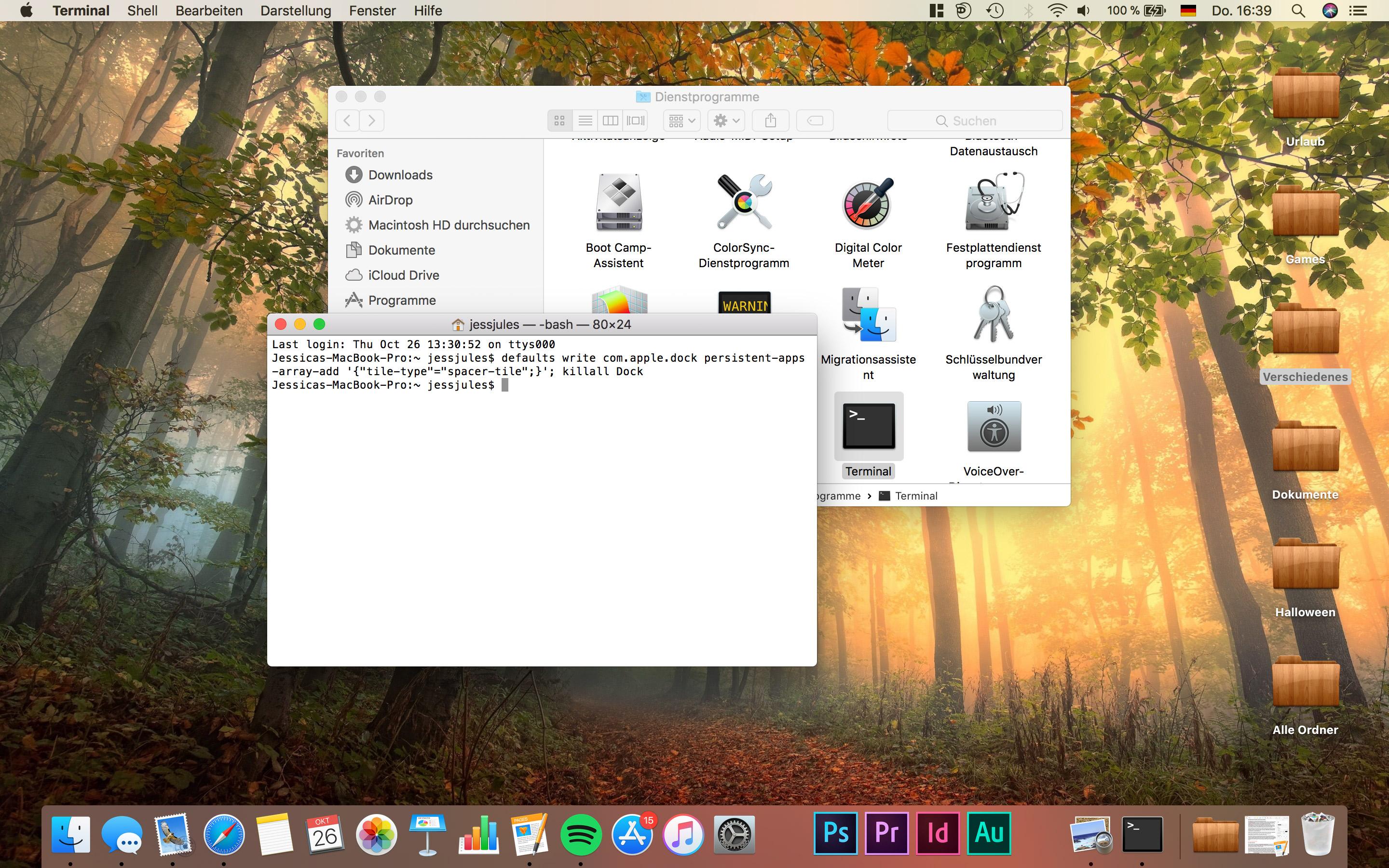This screenshot has width=1389, height=868.
Task: Open the Shell menu
Action: [142, 10]
